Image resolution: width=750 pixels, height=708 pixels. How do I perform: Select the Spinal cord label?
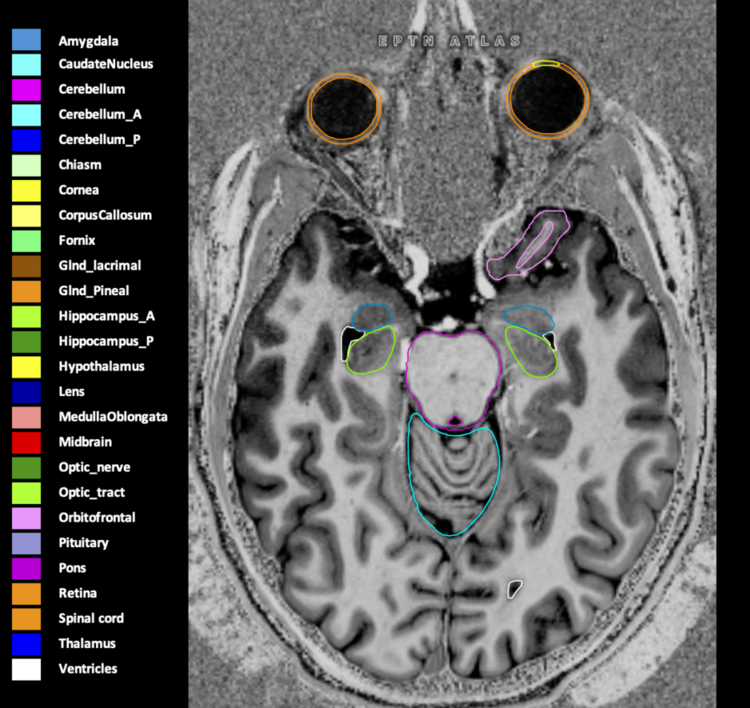click(91, 618)
